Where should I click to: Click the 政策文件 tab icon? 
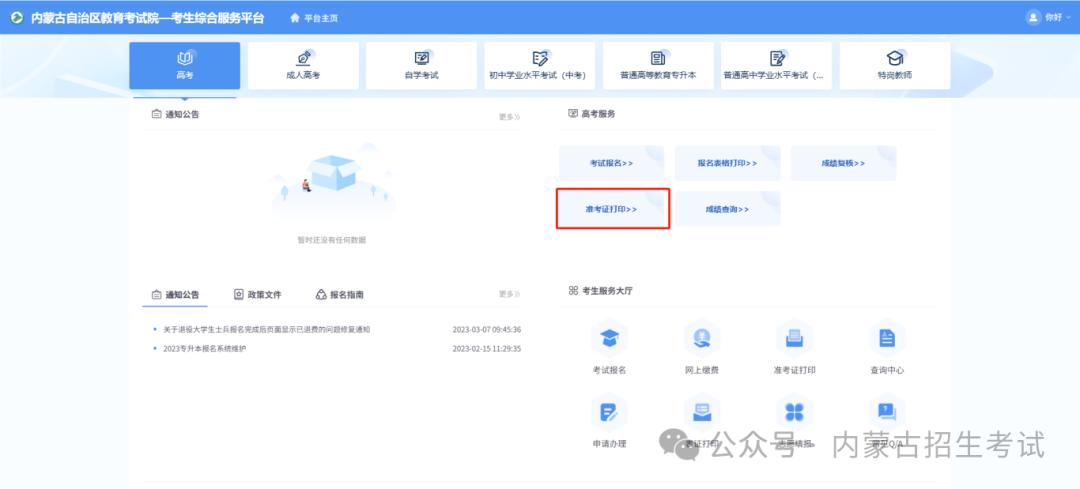click(x=239, y=294)
